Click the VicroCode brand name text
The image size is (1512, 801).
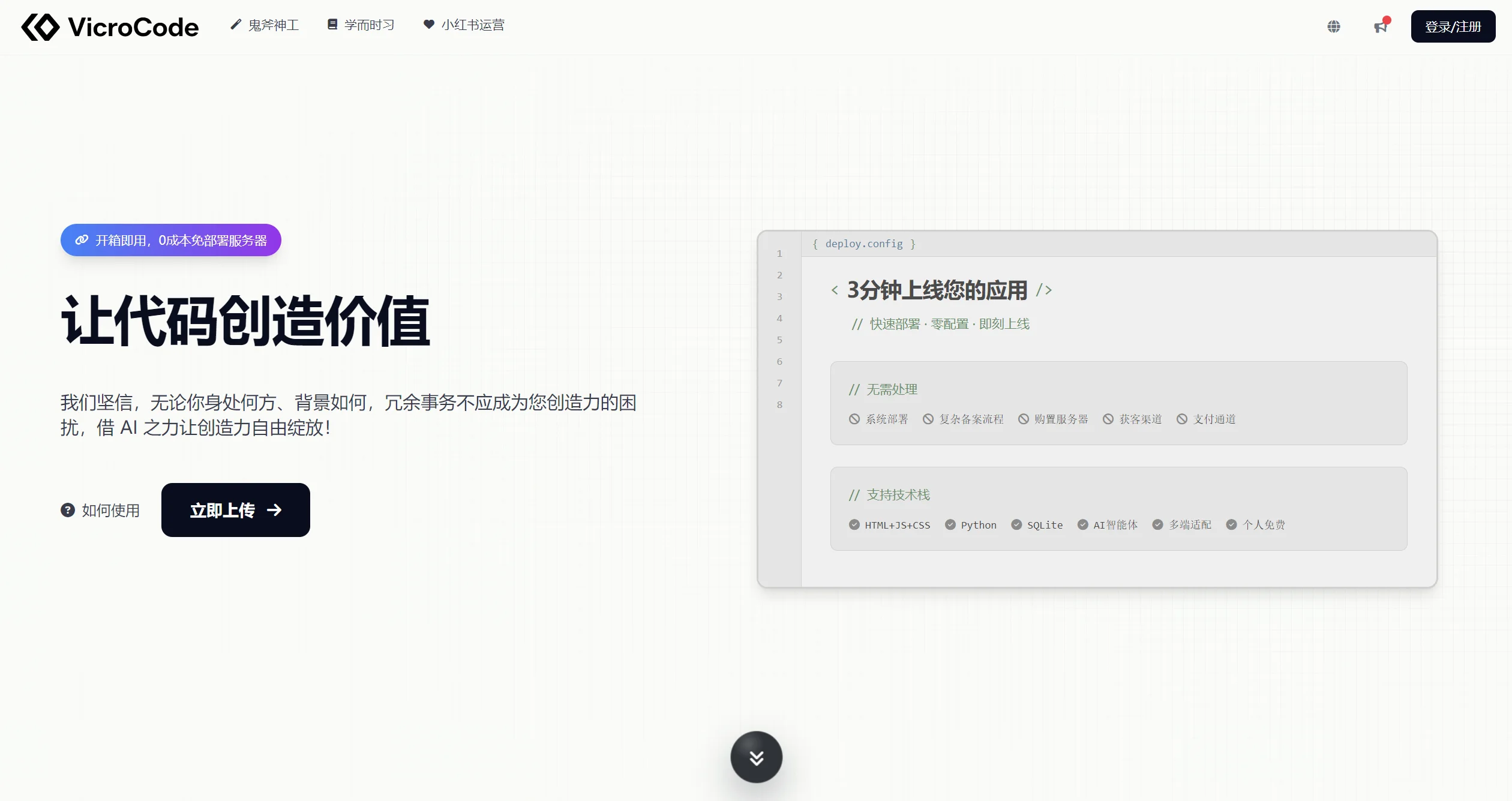click(133, 27)
